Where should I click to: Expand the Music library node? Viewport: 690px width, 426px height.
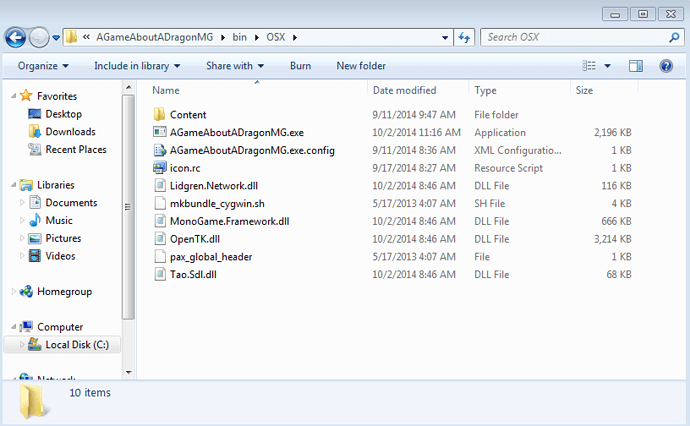coord(22,220)
